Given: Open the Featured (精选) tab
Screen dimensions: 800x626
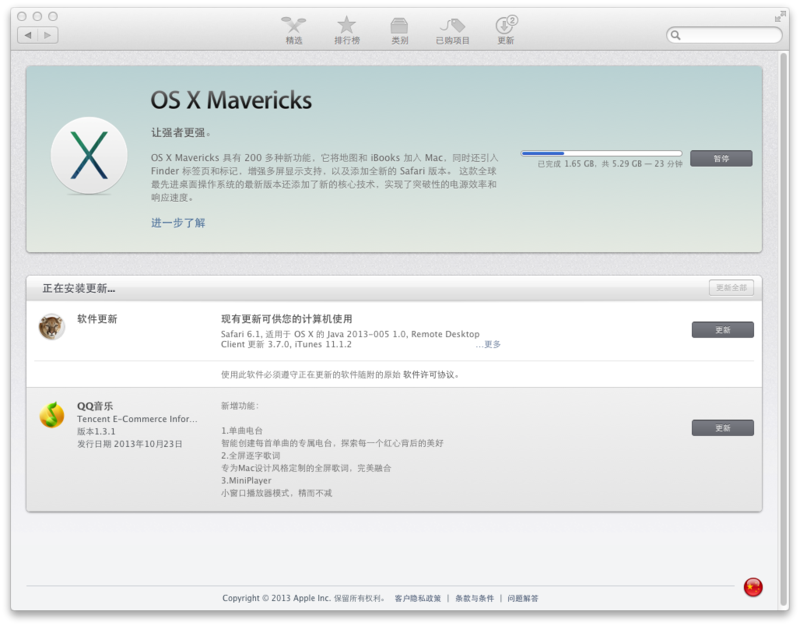Looking at the screenshot, I should coord(294,31).
